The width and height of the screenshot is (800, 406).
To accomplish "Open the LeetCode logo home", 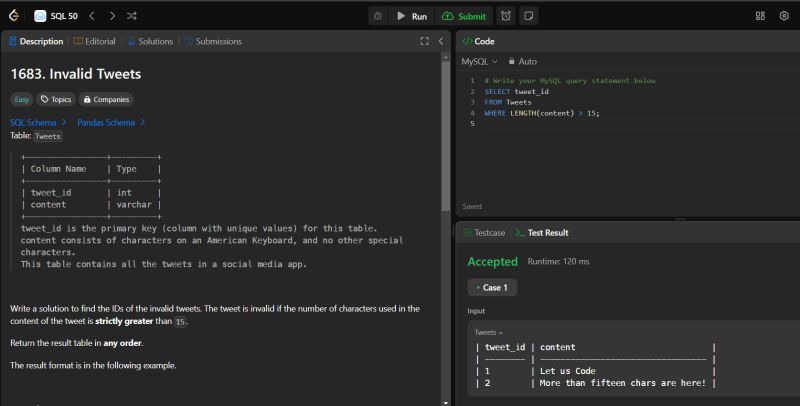I will click(x=14, y=16).
